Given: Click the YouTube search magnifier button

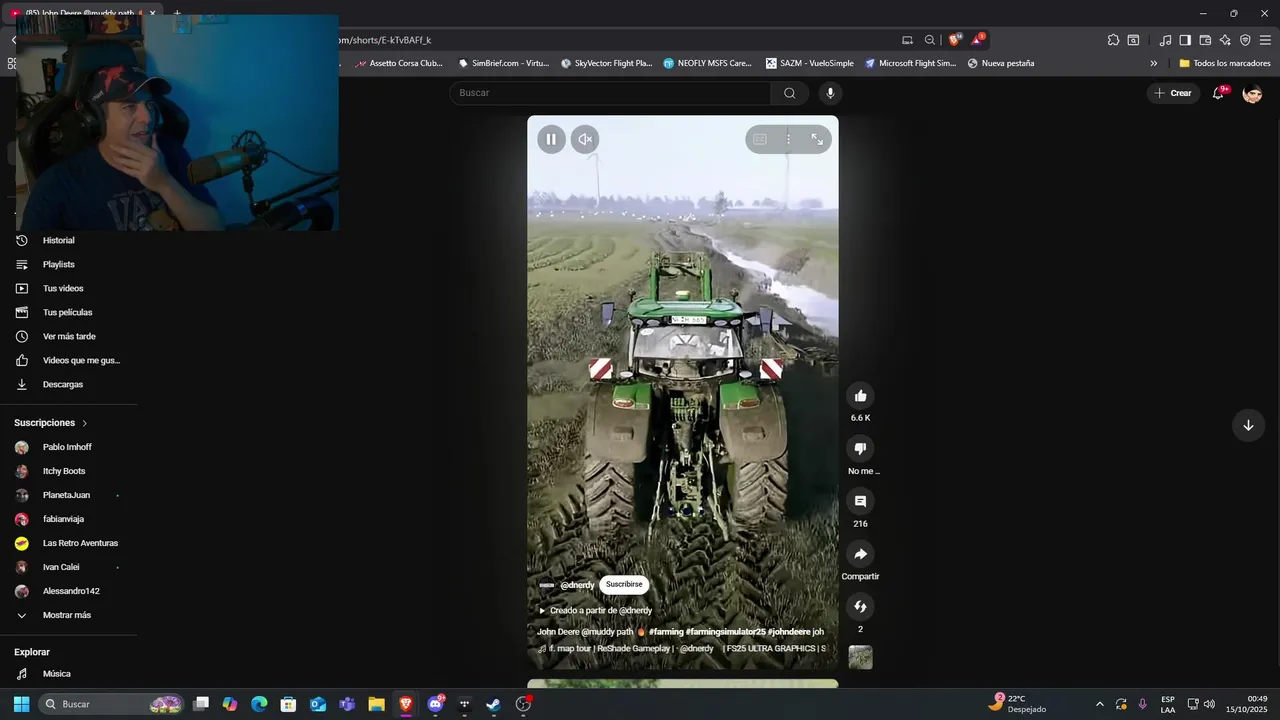Looking at the screenshot, I should pyautogui.click(x=790, y=93).
